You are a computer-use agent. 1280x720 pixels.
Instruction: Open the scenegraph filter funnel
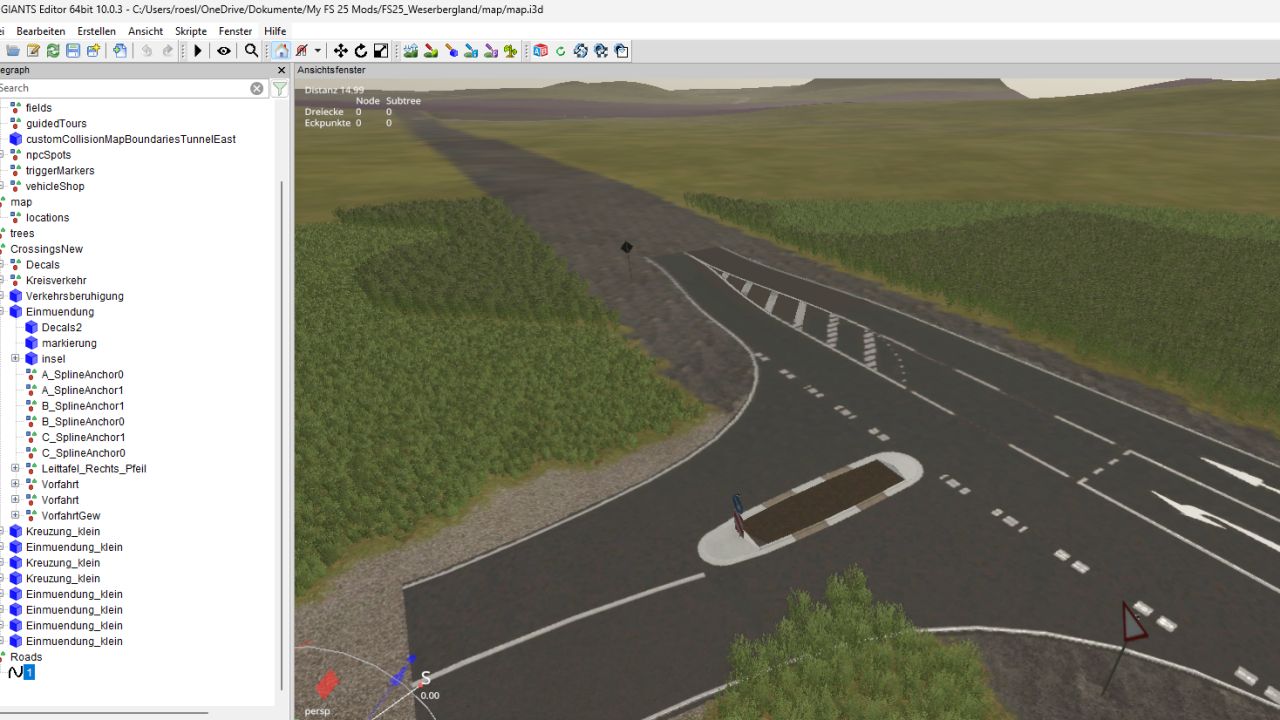point(280,88)
